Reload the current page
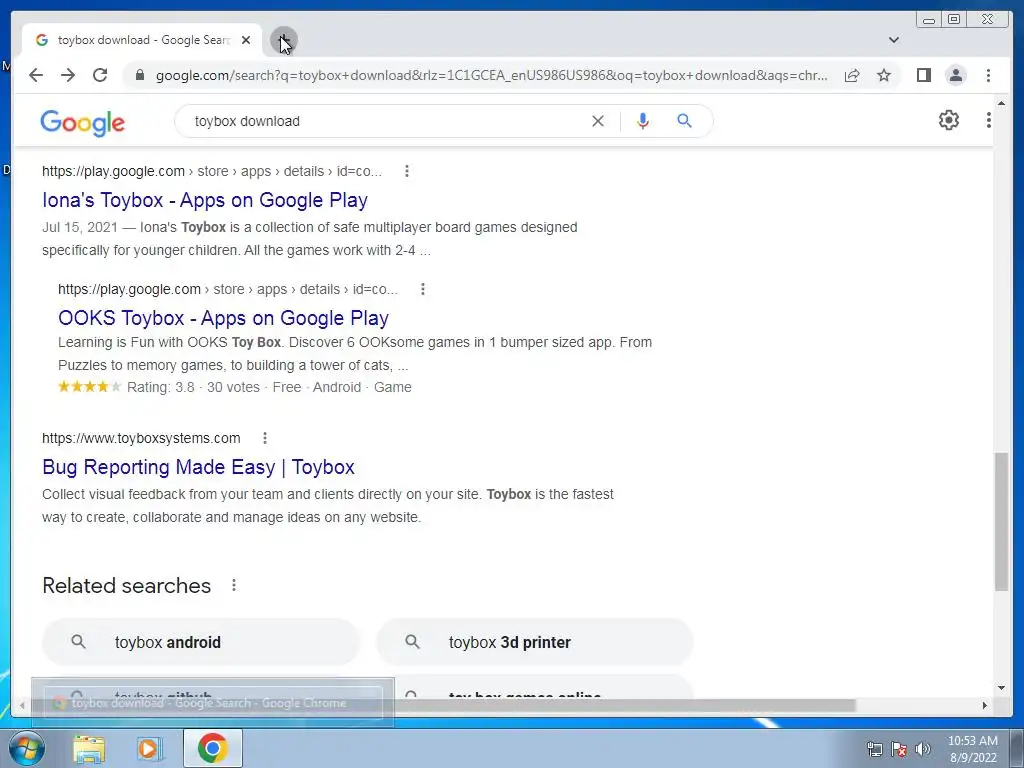1024x768 pixels. [100, 75]
